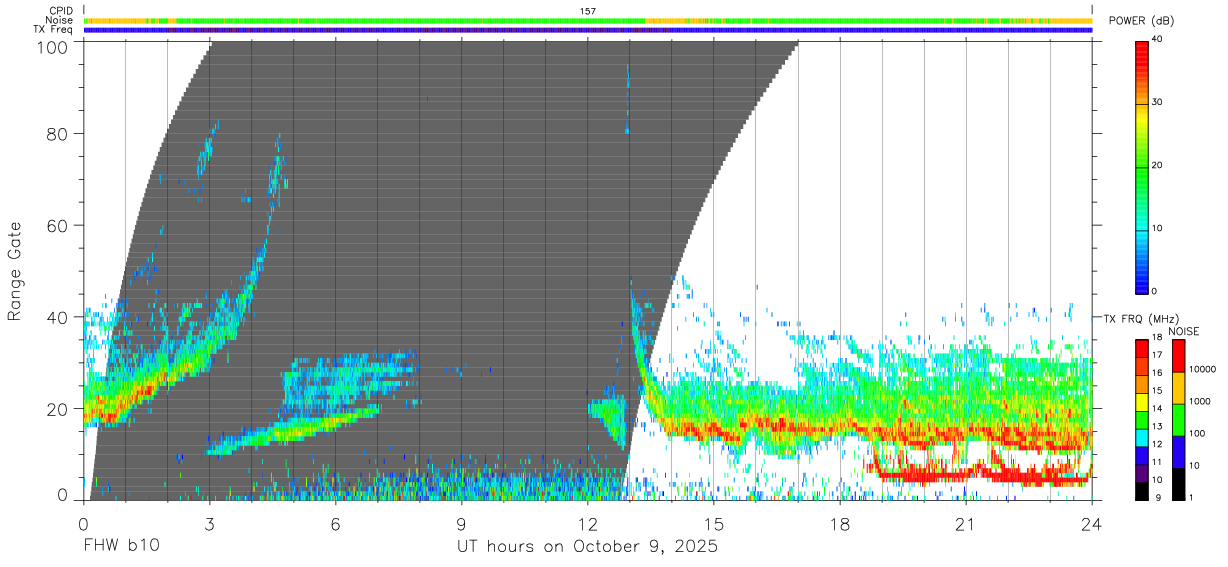Screen dimensions: 1228x567
Task: Click the power color bar gradient
Action: point(1142,166)
